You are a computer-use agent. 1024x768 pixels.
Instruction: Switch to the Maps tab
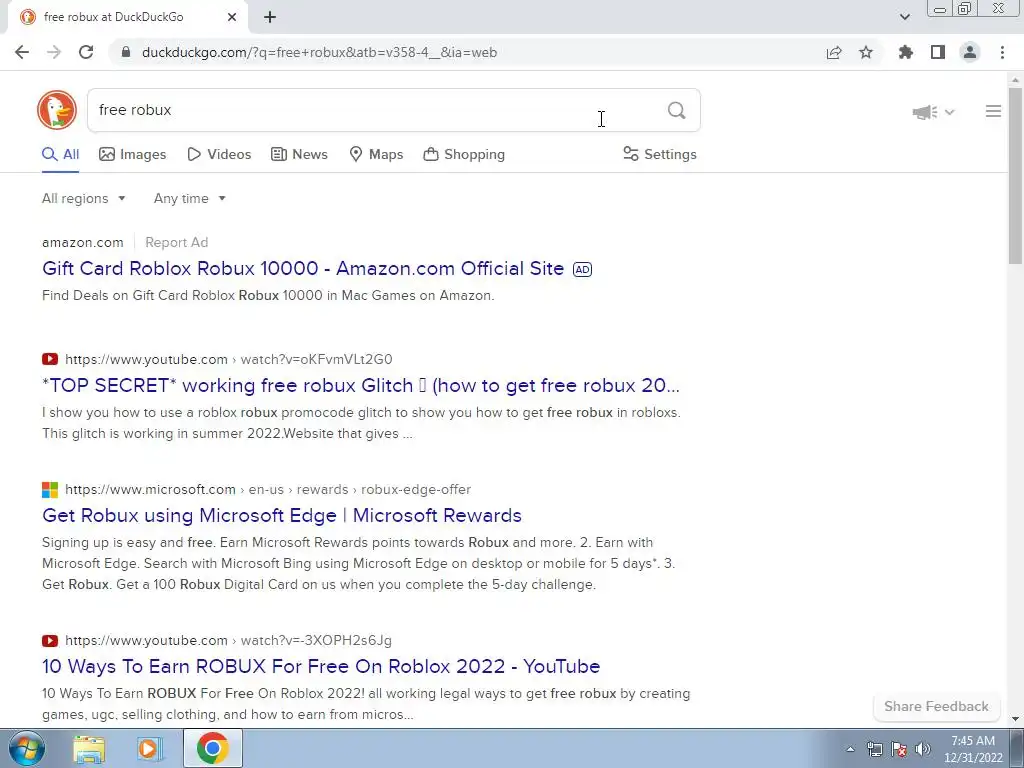coord(376,154)
